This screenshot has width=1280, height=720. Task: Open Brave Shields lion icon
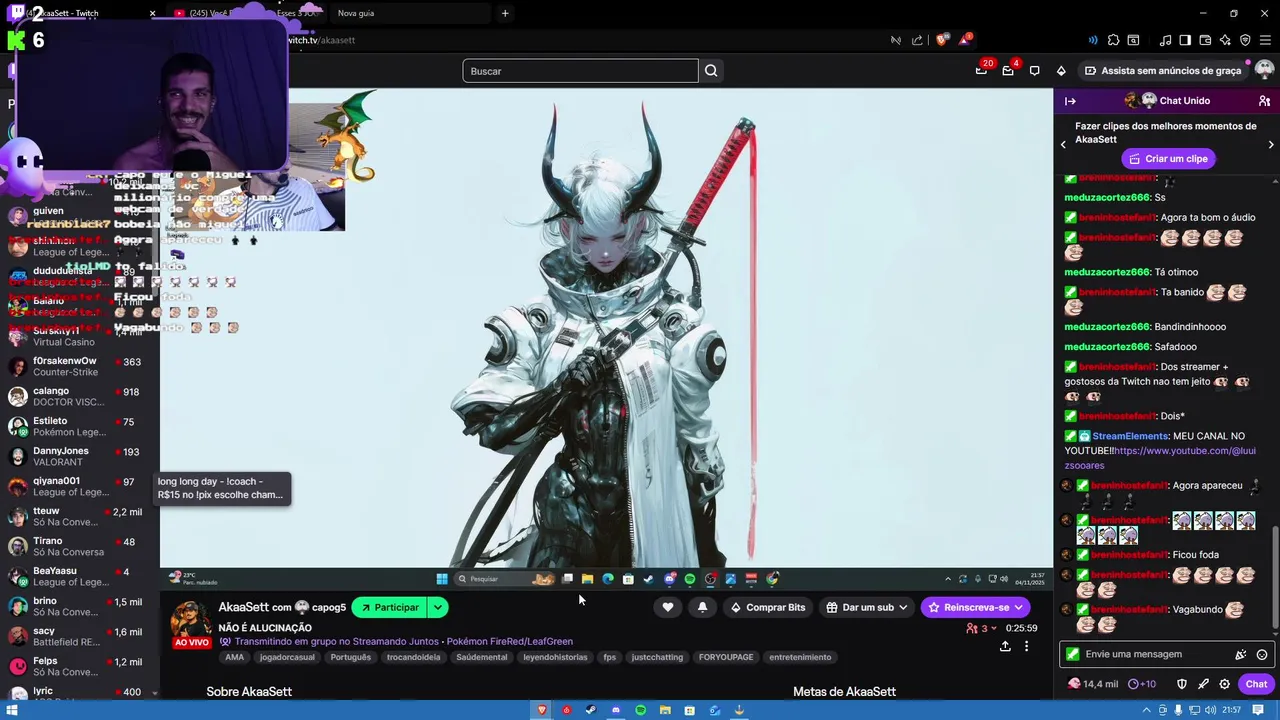942,40
